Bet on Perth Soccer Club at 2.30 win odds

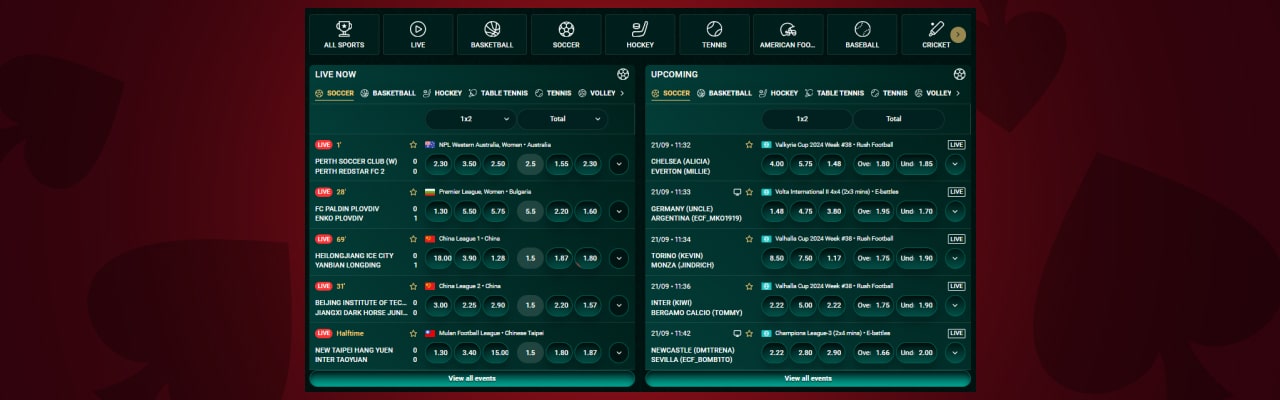click(x=441, y=164)
